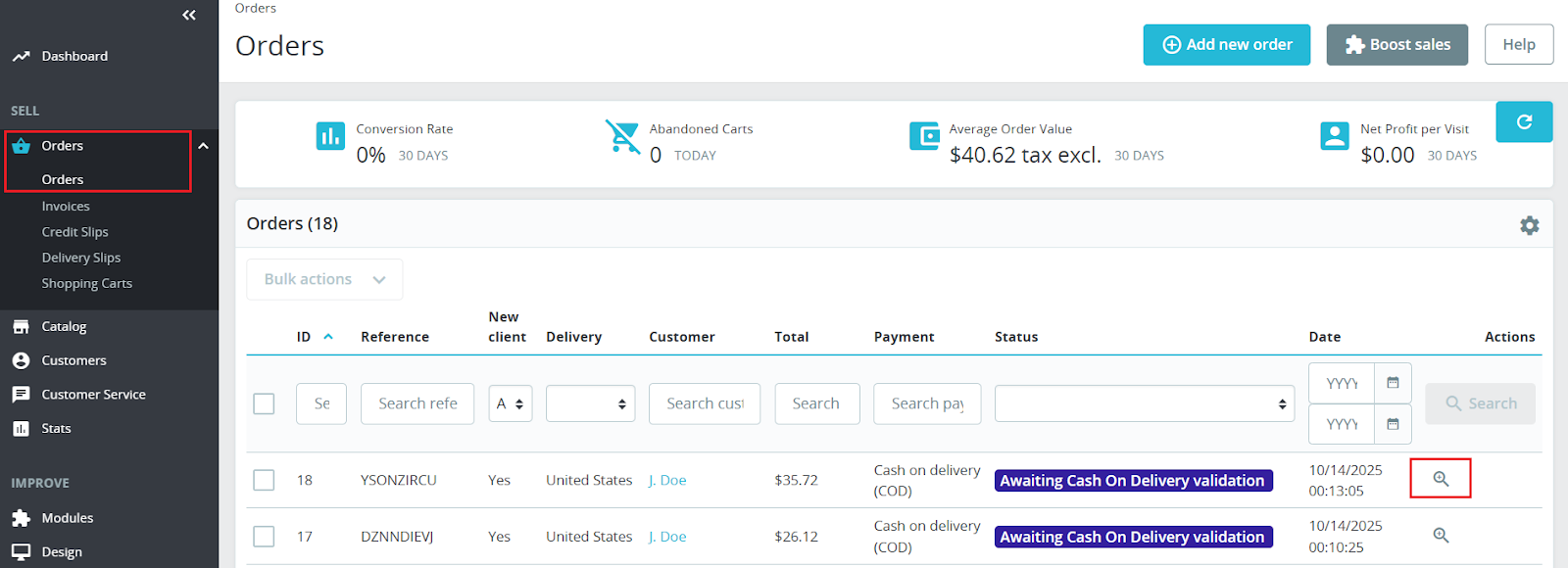1568x568 pixels.
Task: Sort orders by ID arrow icon
Action: point(328,337)
